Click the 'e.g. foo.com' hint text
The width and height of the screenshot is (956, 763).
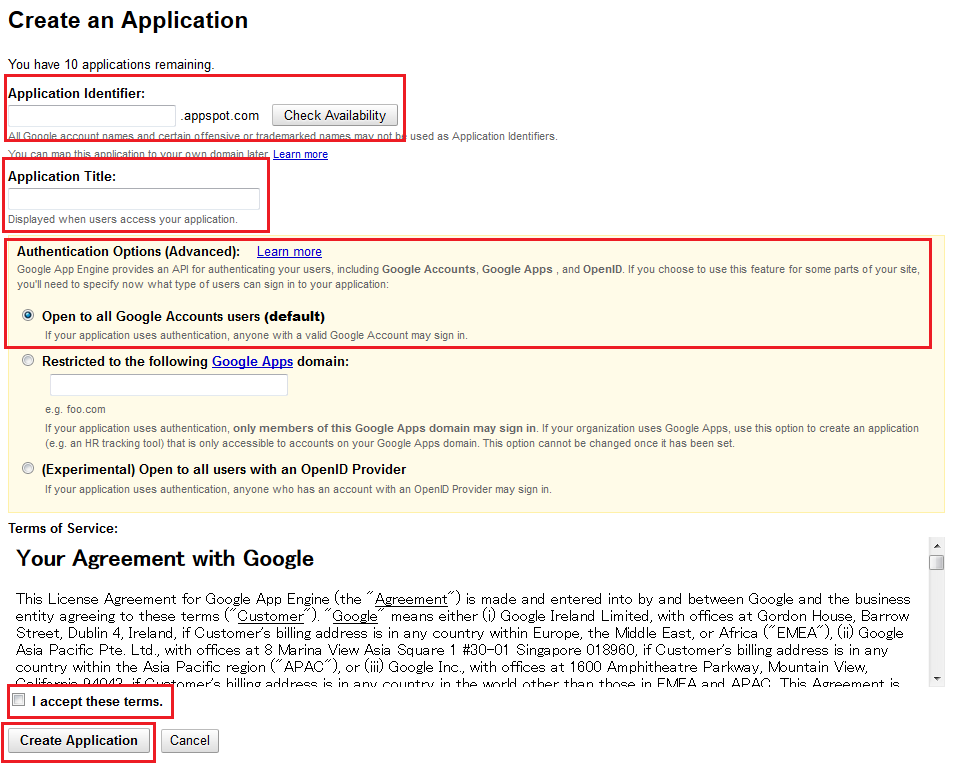[x=75, y=409]
